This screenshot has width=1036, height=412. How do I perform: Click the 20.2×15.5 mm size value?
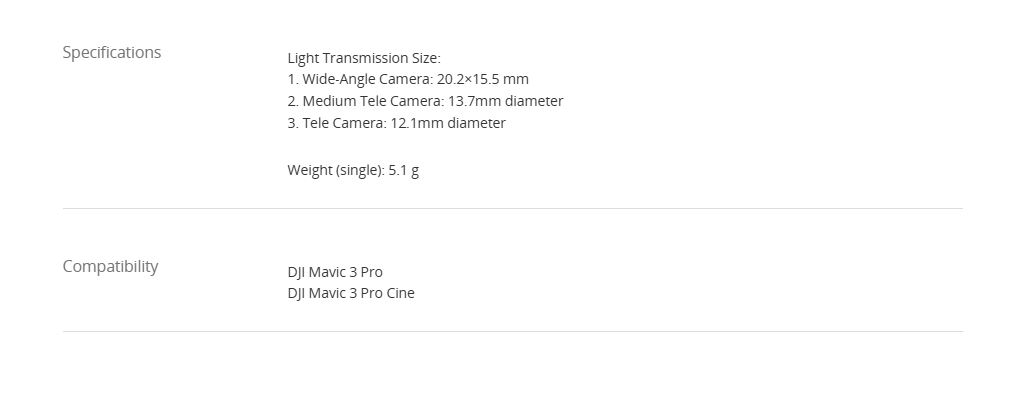tap(483, 79)
